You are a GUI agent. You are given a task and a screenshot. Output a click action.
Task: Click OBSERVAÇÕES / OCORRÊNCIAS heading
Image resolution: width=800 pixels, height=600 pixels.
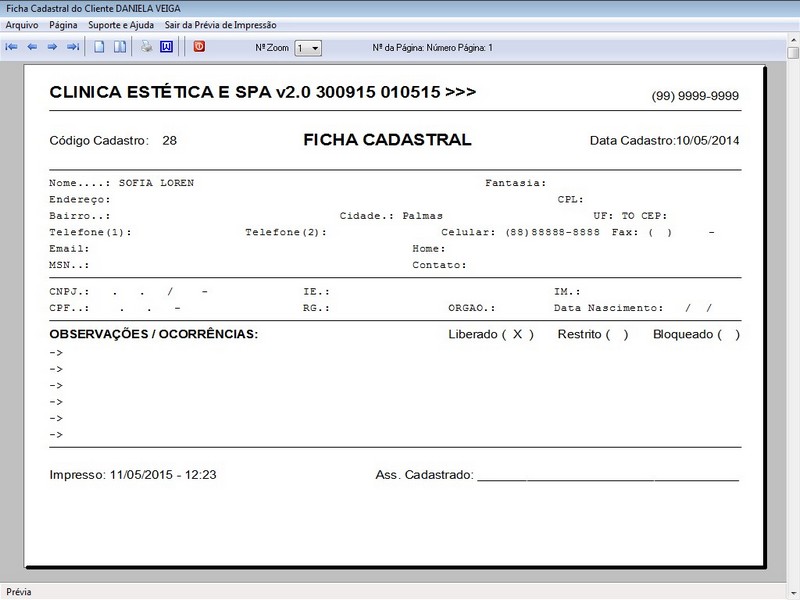click(154, 334)
